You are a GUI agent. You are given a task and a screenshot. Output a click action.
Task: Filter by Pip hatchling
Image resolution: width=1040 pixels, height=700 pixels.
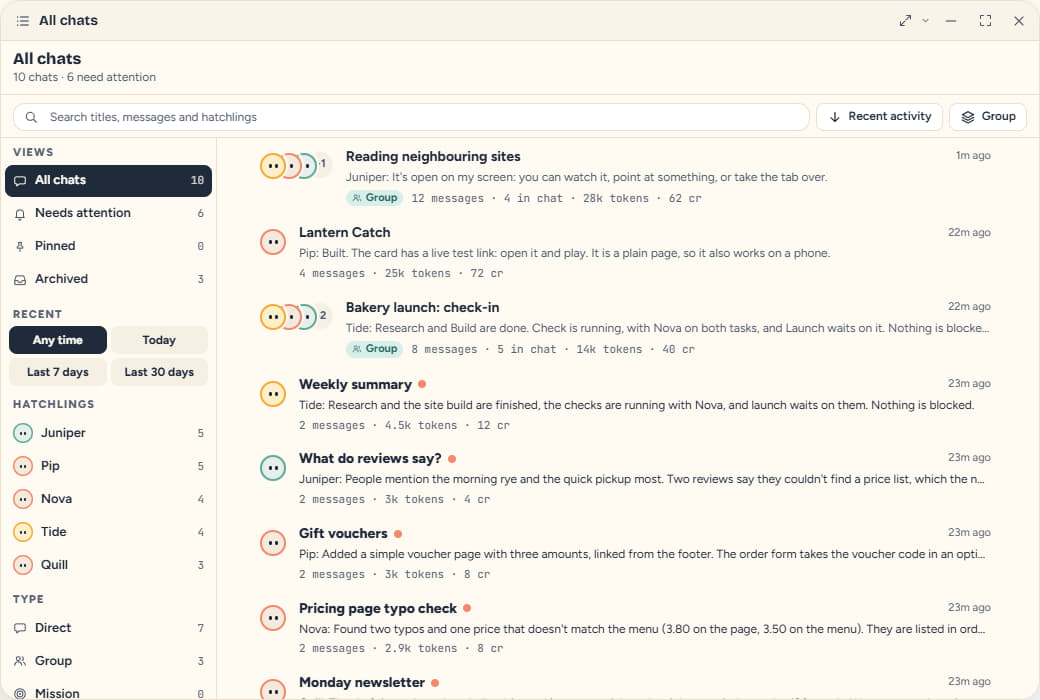point(108,466)
